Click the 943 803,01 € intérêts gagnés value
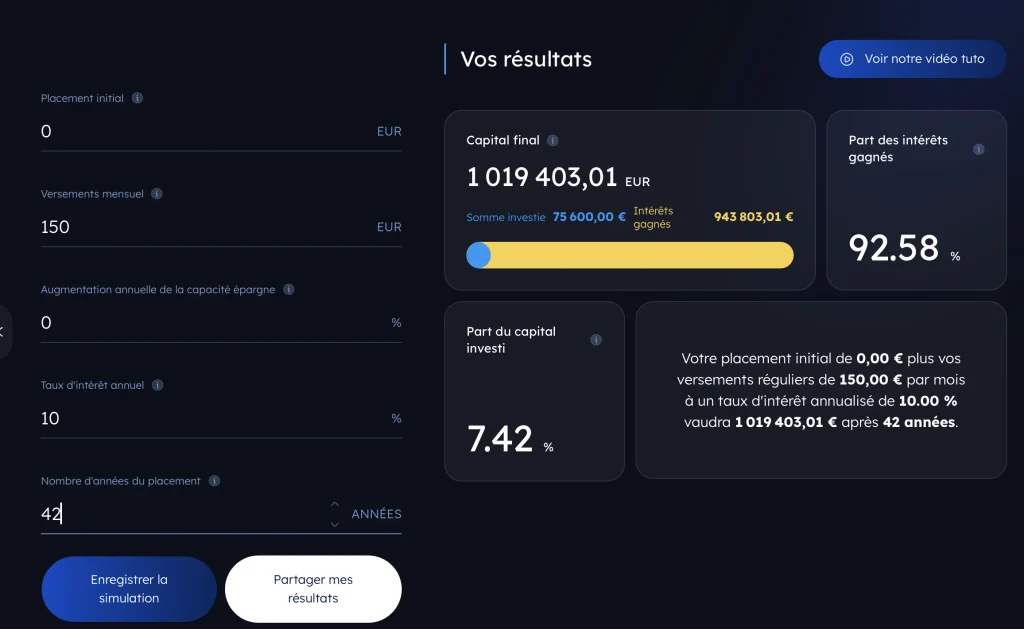The image size is (1024, 629). coord(754,217)
